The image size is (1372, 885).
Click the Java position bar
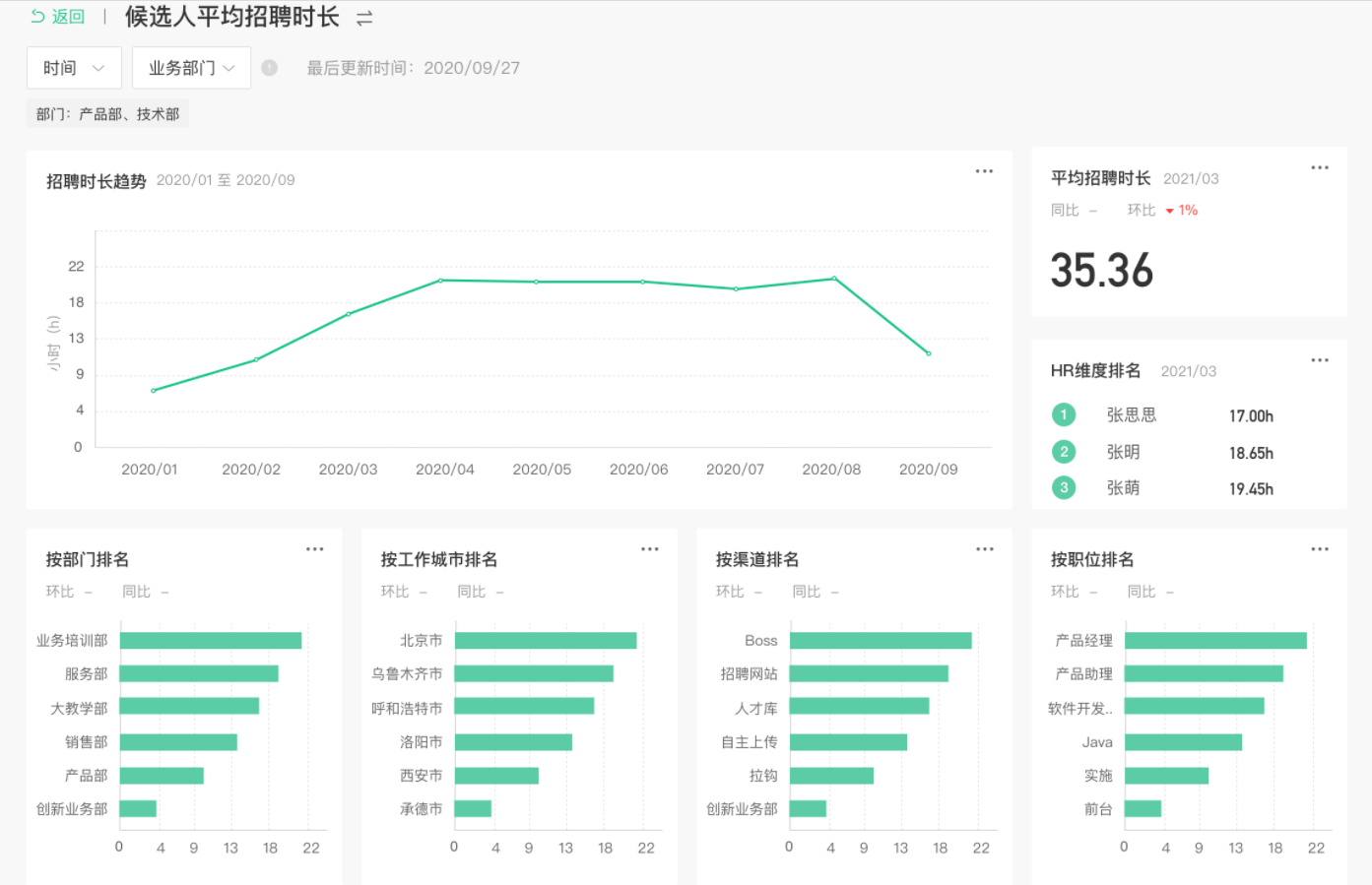(1183, 742)
